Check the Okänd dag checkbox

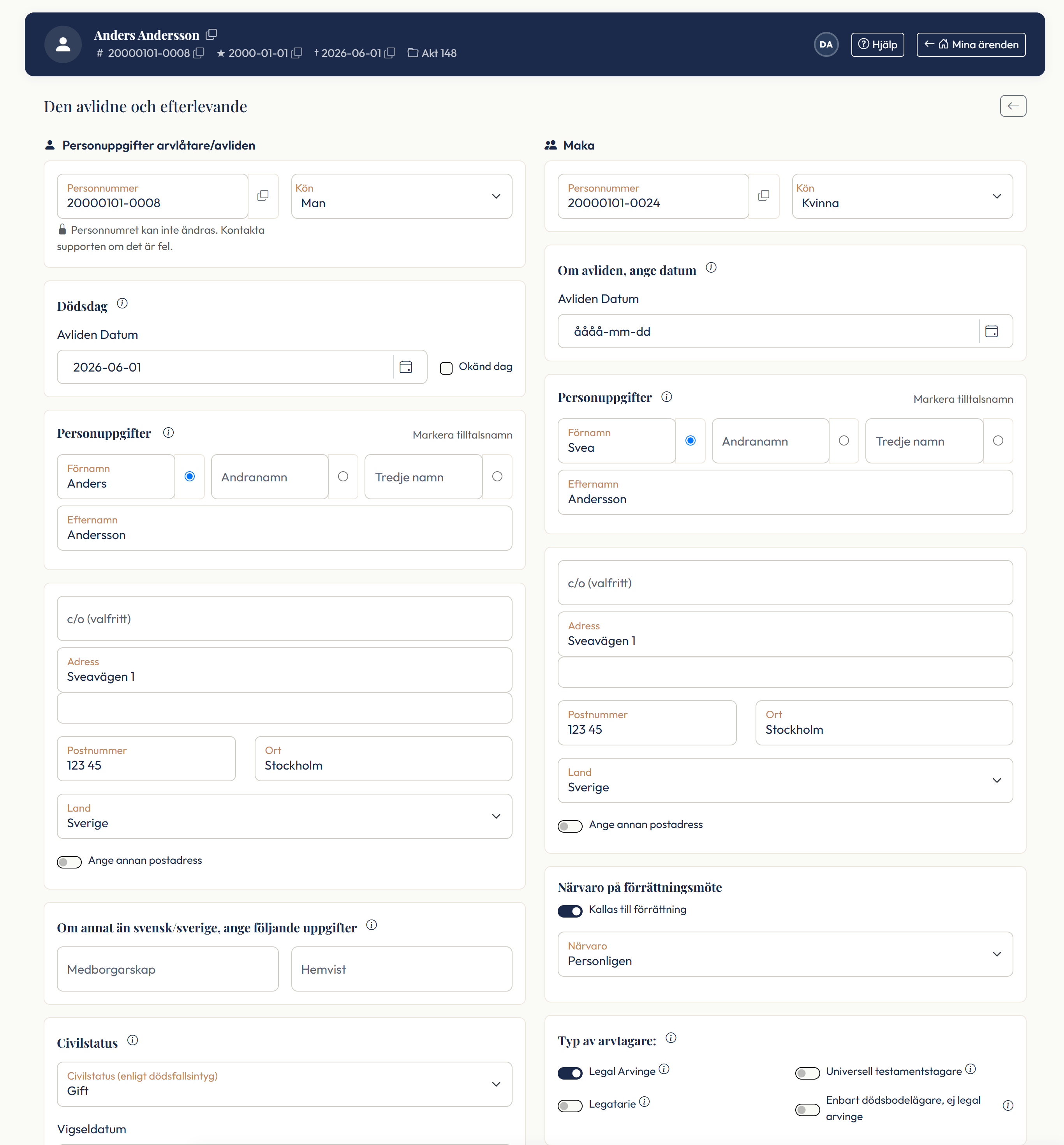point(446,368)
